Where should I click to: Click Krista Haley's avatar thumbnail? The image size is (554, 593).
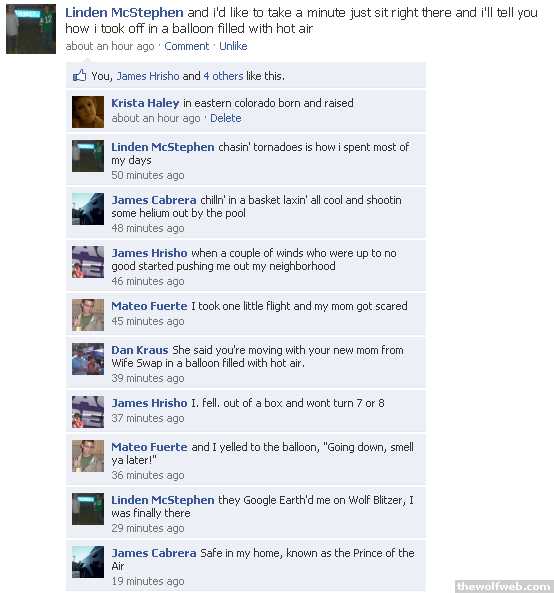88,112
